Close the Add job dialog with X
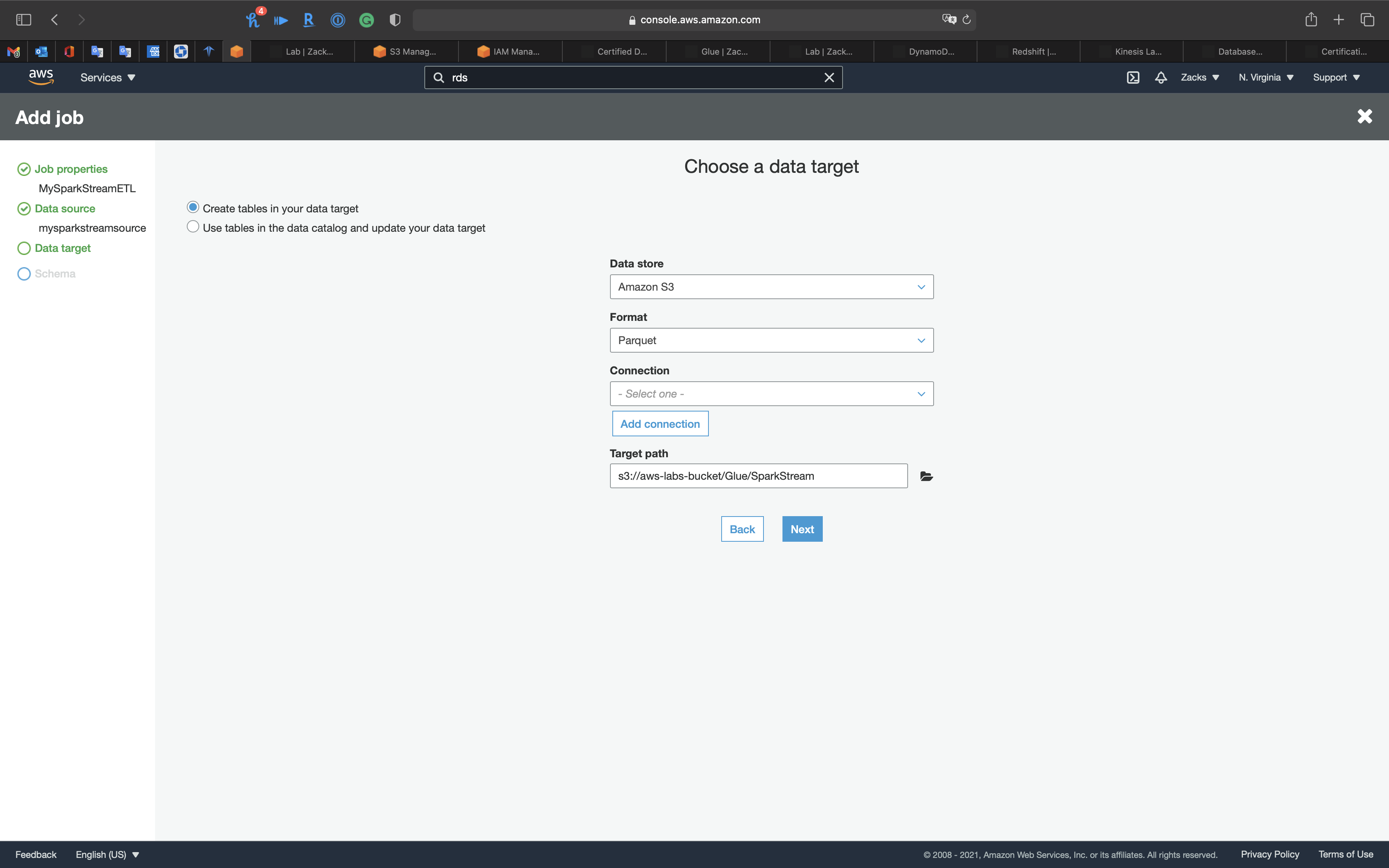This screenshot has width=1389, height=868. pos(1364,117)
